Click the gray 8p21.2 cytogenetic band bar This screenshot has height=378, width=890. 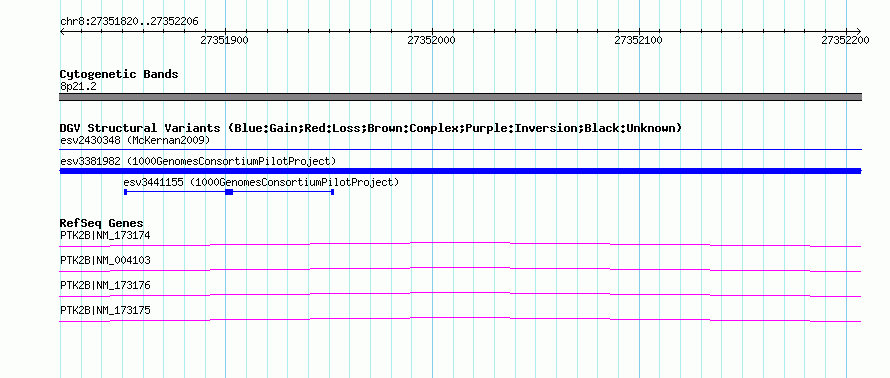460,97
